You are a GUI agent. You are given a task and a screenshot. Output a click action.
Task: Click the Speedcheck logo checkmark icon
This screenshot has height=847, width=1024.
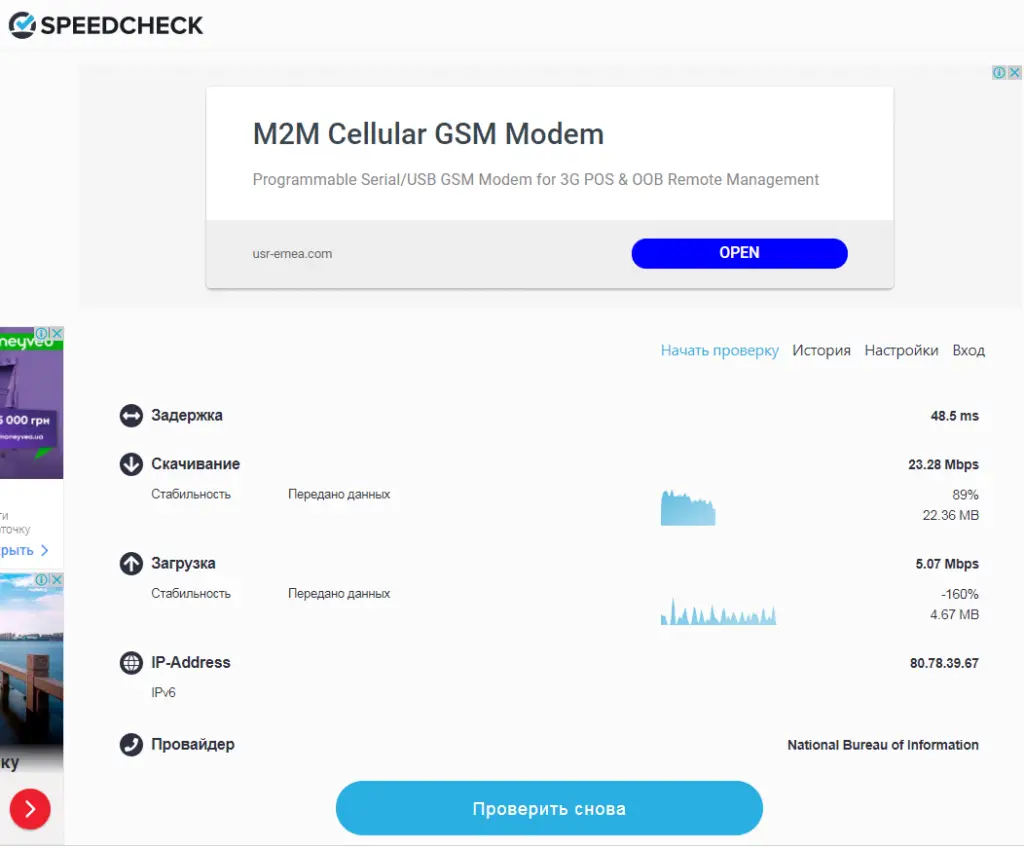pos(22,25)
